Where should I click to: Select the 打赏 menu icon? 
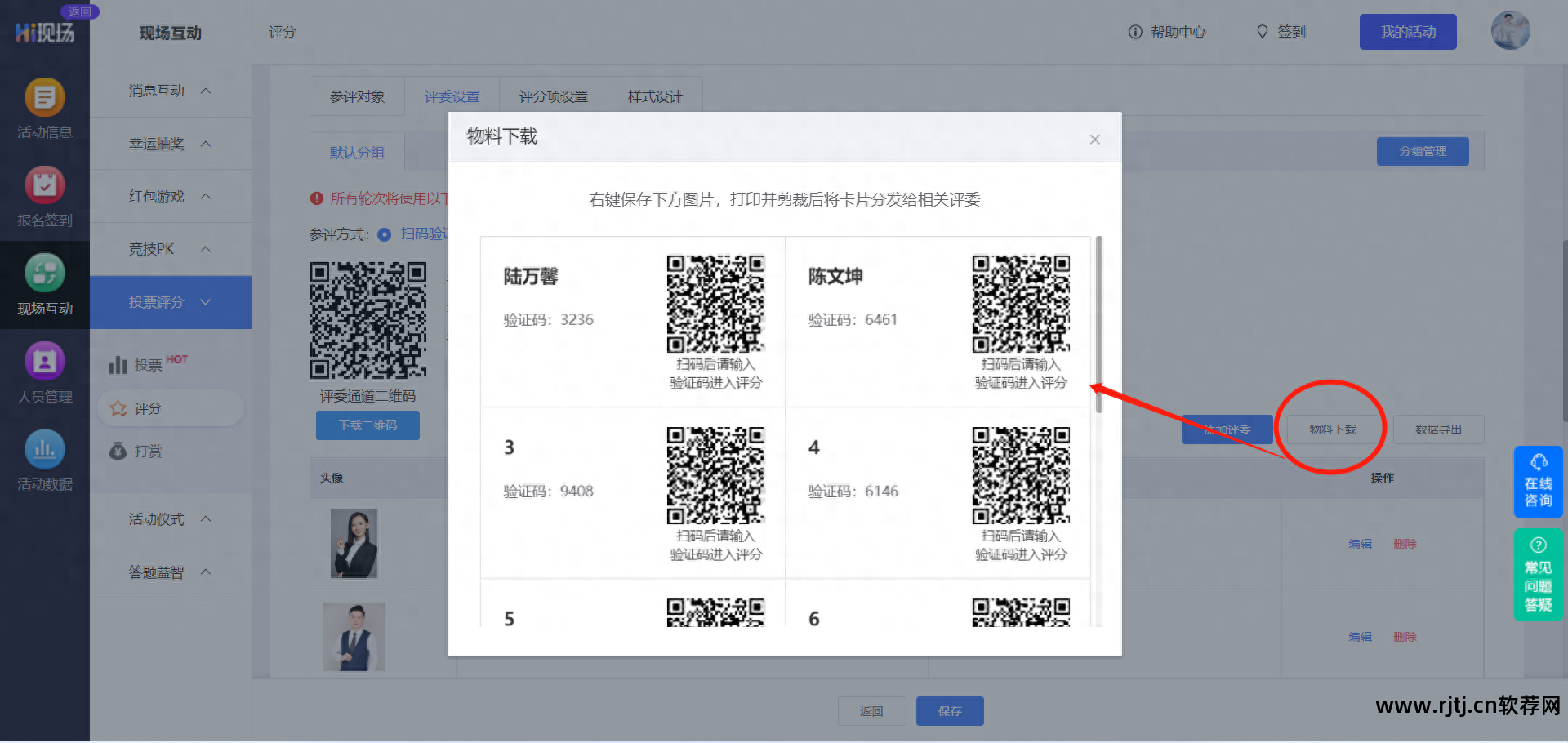(x=144, y=451)
